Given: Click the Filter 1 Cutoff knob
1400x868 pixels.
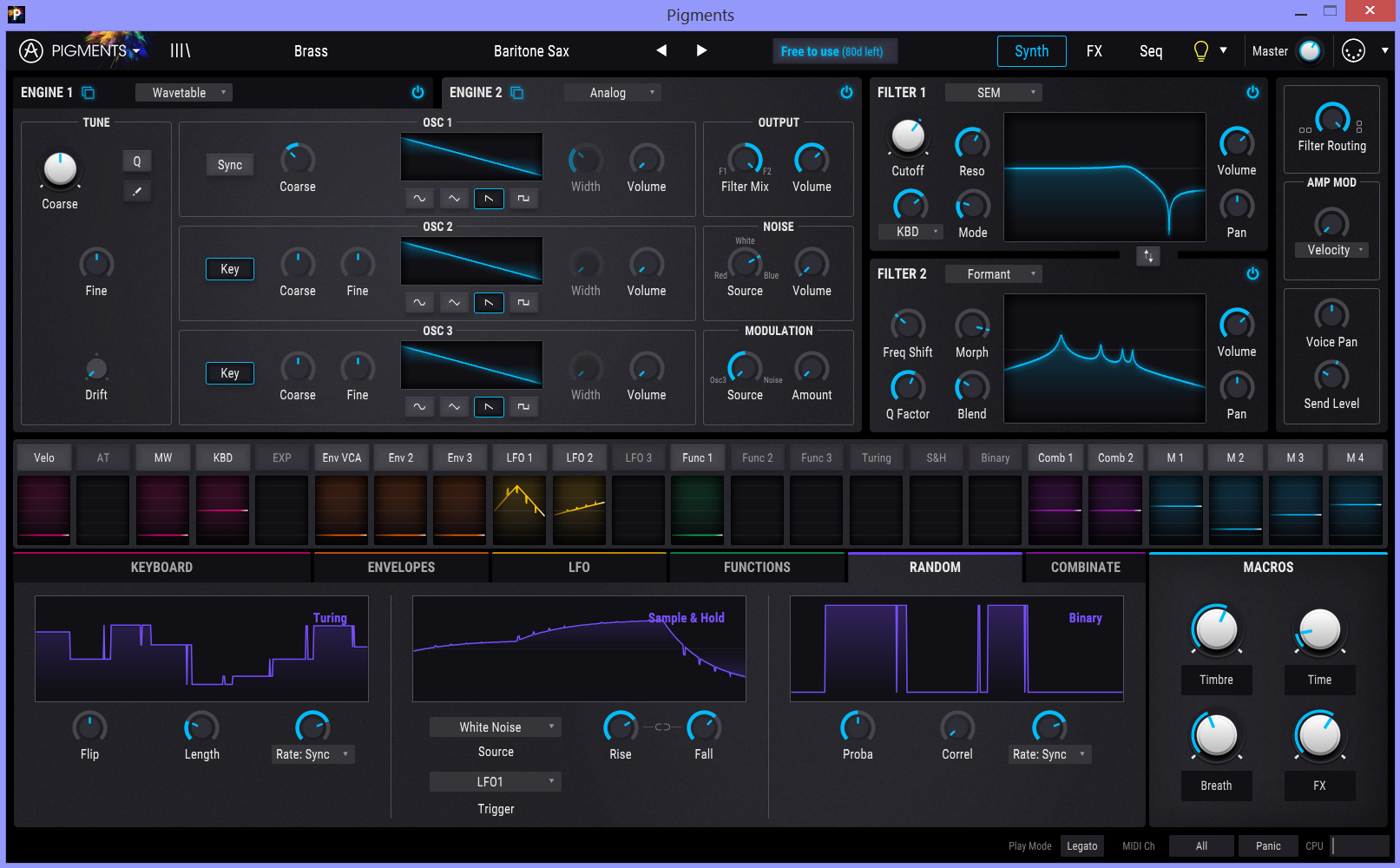Looking at the screenshot, I should coord(908,135).
